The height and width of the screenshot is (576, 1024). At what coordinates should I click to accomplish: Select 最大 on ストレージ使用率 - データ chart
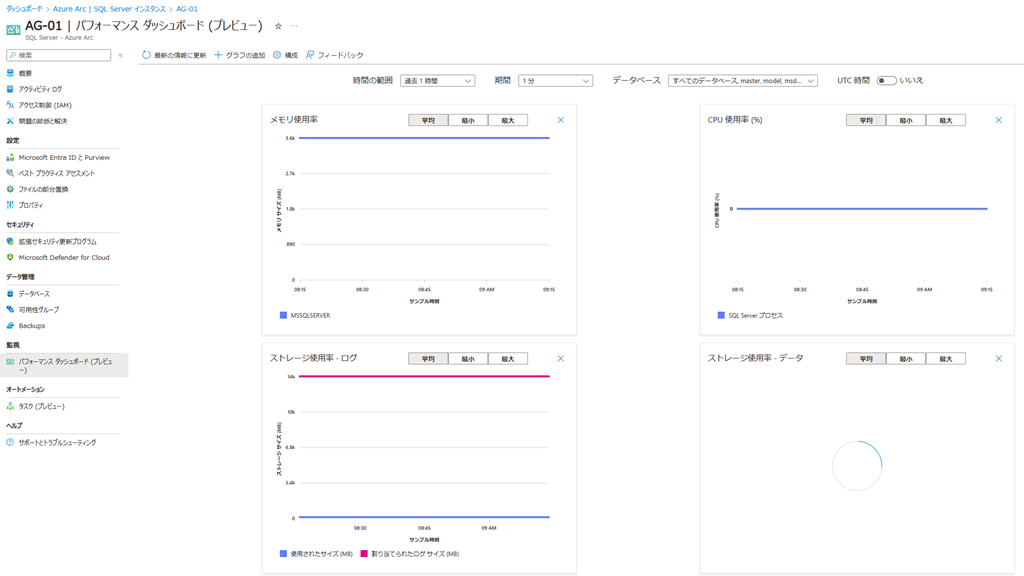coord(946,359)
